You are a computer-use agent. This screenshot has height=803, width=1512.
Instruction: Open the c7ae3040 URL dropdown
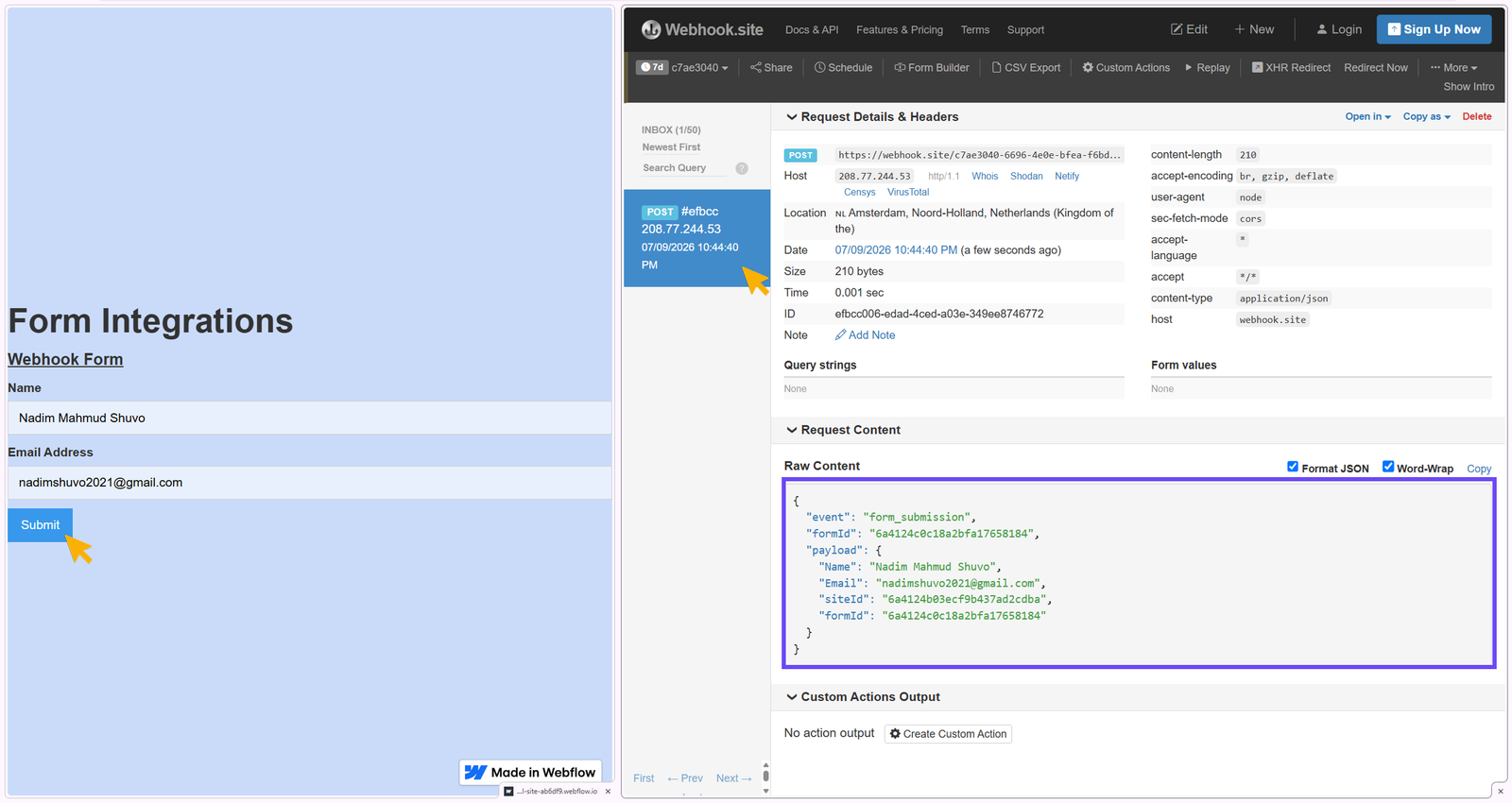tap(700, 68)
